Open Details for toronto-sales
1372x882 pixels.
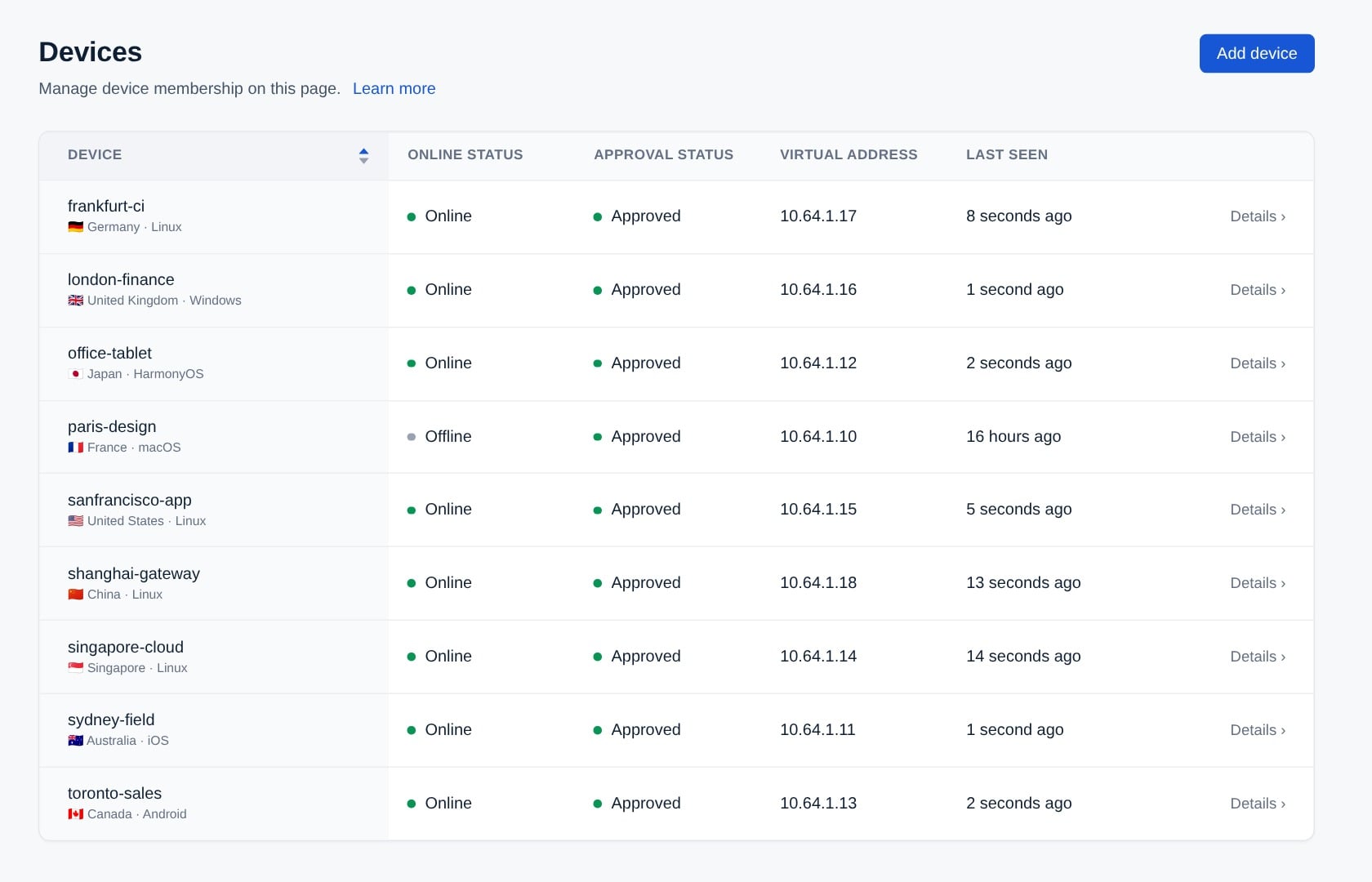1258,804
